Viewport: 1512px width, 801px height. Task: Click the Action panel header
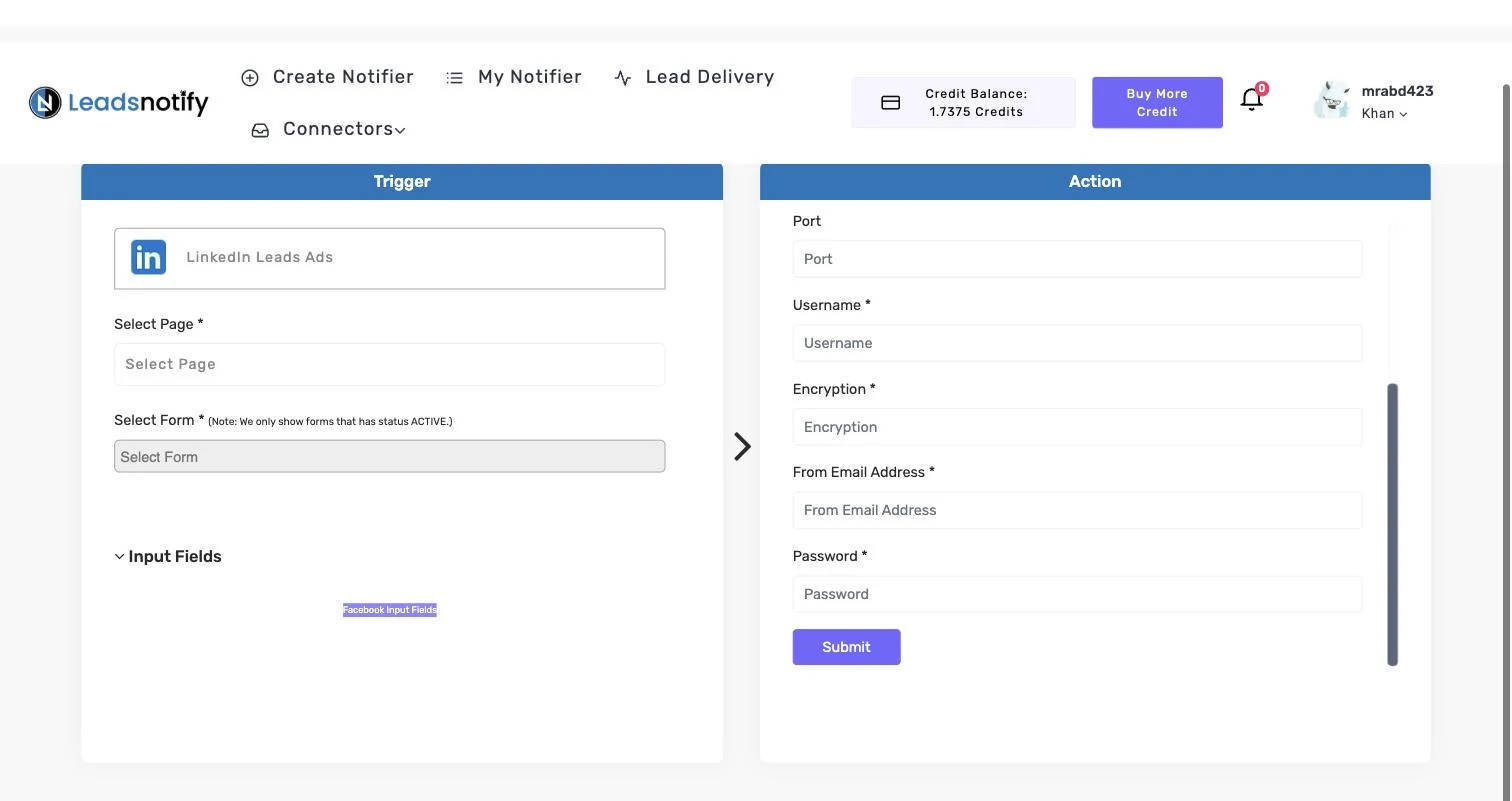1095,182
